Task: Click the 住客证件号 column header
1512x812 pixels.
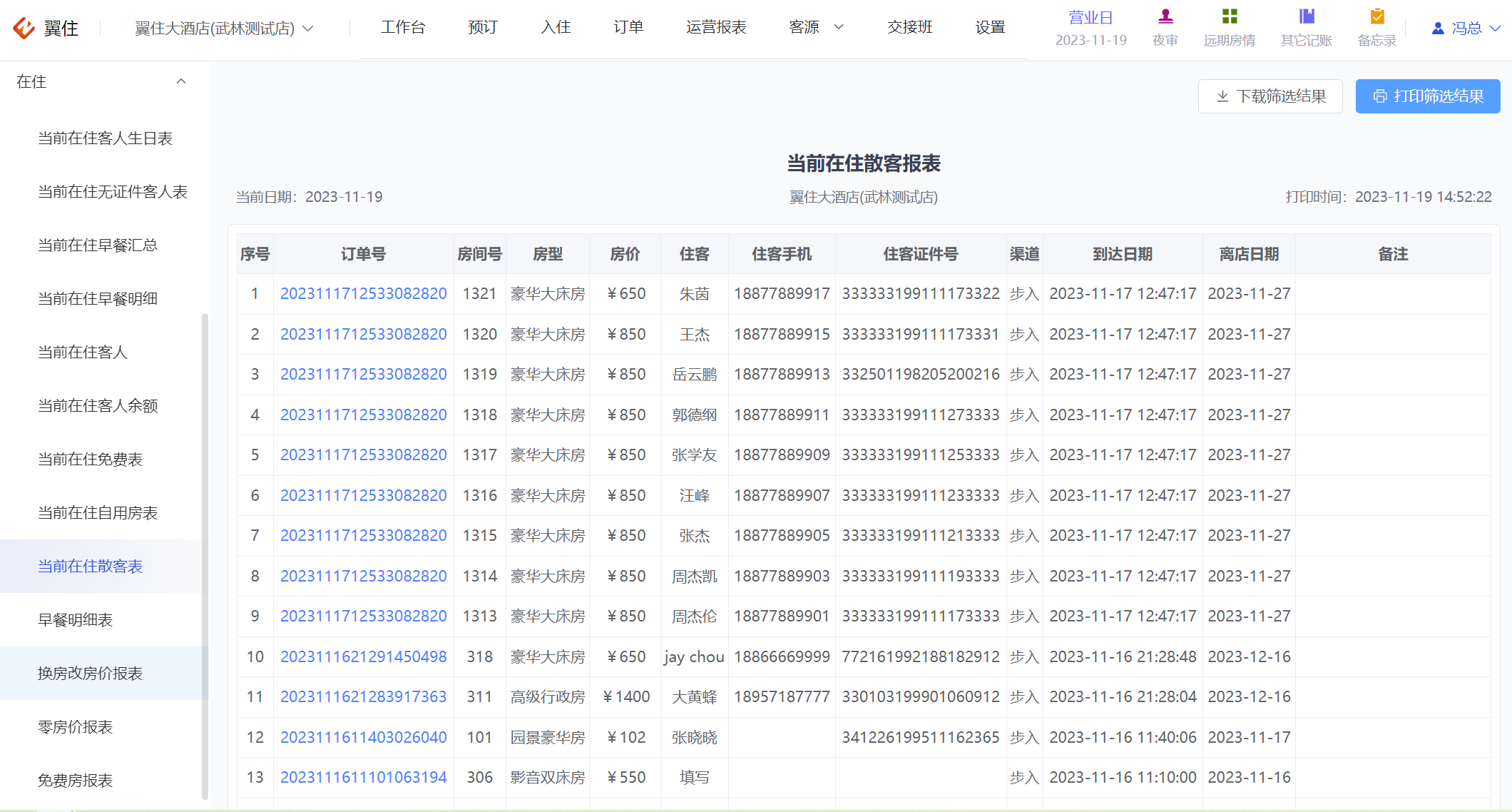Action: [921, 254]
